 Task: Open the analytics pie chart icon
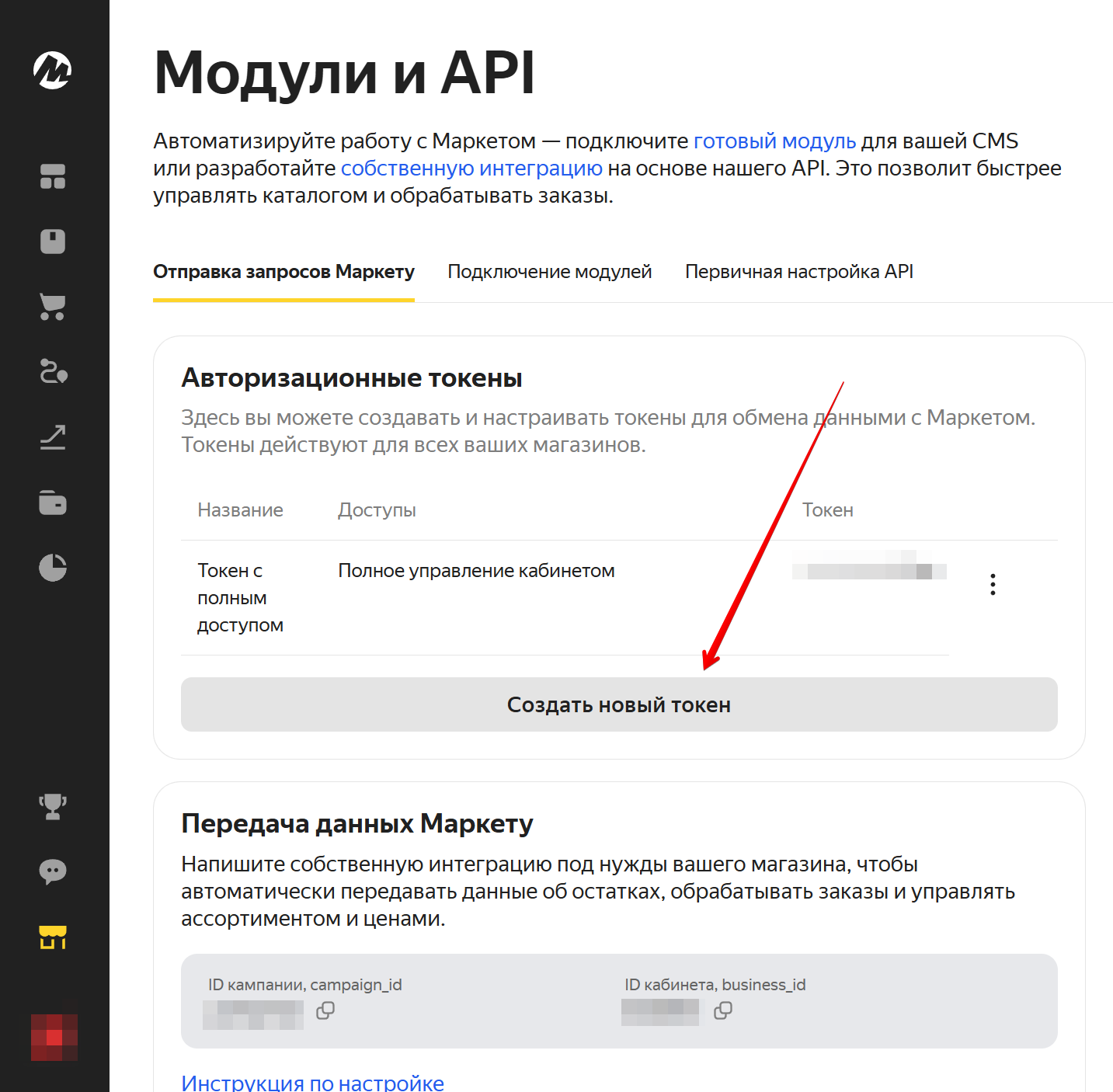point(53,568)
